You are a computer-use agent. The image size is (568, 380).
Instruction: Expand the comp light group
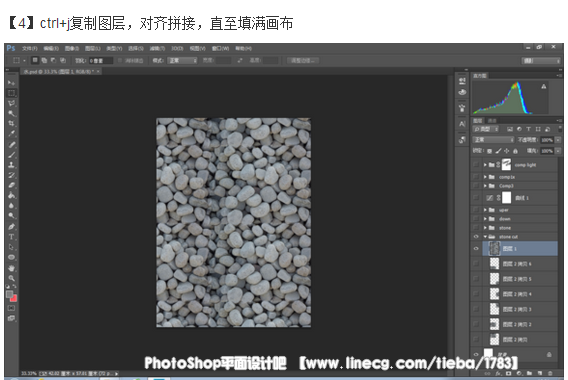click(x=485, y=165)
